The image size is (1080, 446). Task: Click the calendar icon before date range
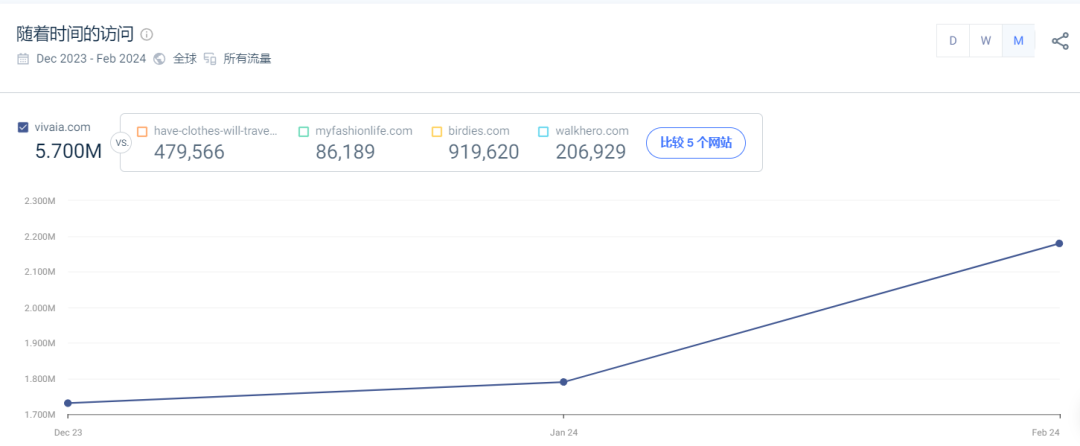(x=23, y=59)
